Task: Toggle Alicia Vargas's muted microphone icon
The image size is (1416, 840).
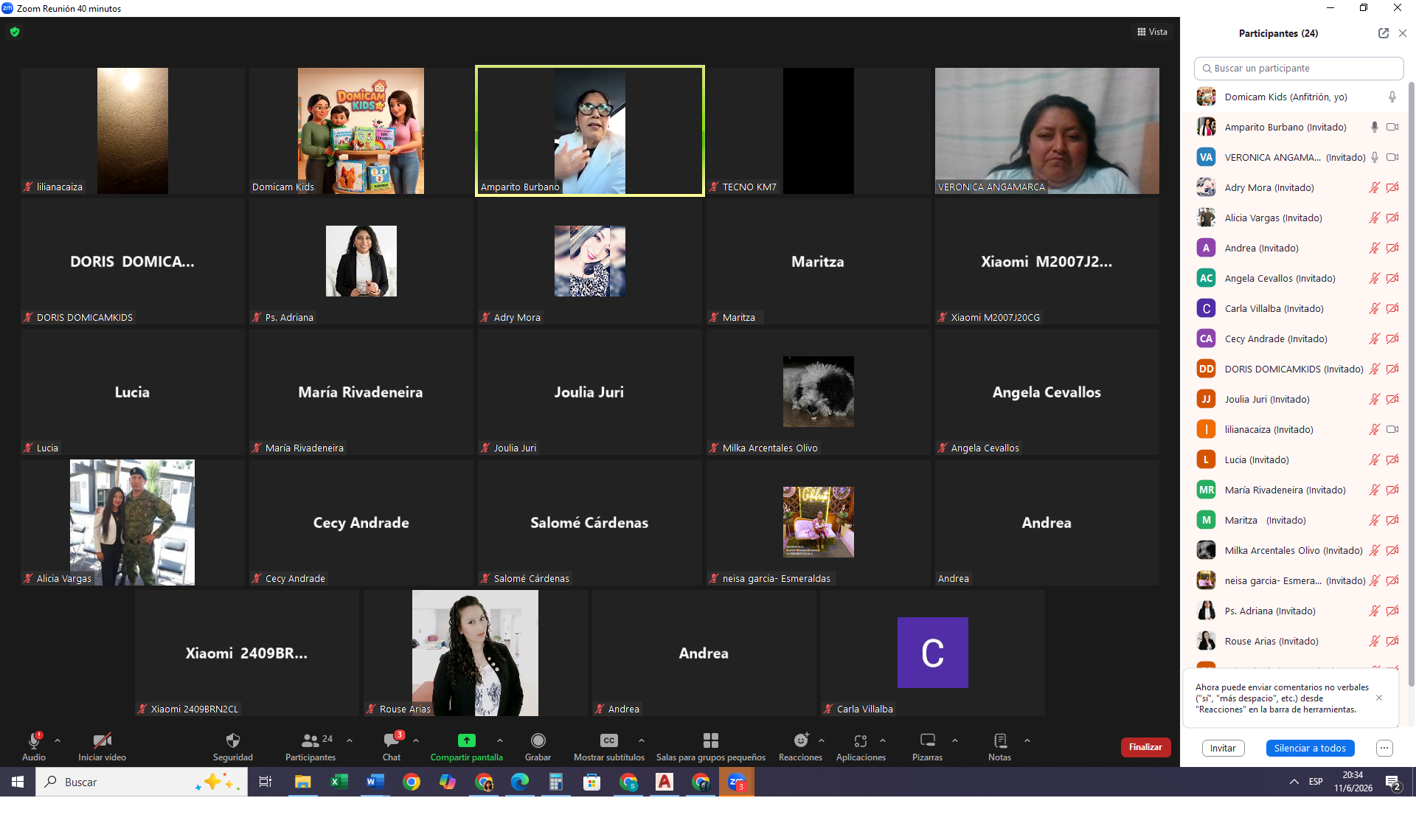Action: 1375,218
